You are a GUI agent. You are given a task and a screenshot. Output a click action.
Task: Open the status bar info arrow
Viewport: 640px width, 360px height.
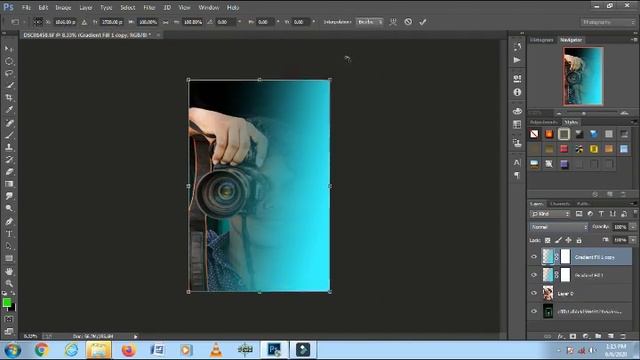click(136, 336)
